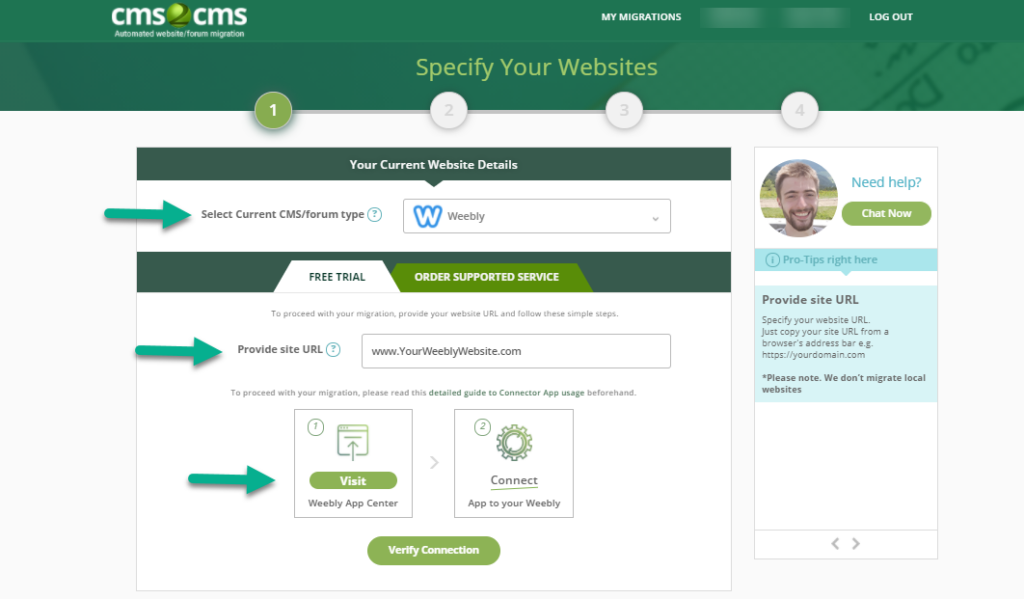Open My Migrations menu item
The width and height of the screenshot is (1024, 599).
[641, 17]
